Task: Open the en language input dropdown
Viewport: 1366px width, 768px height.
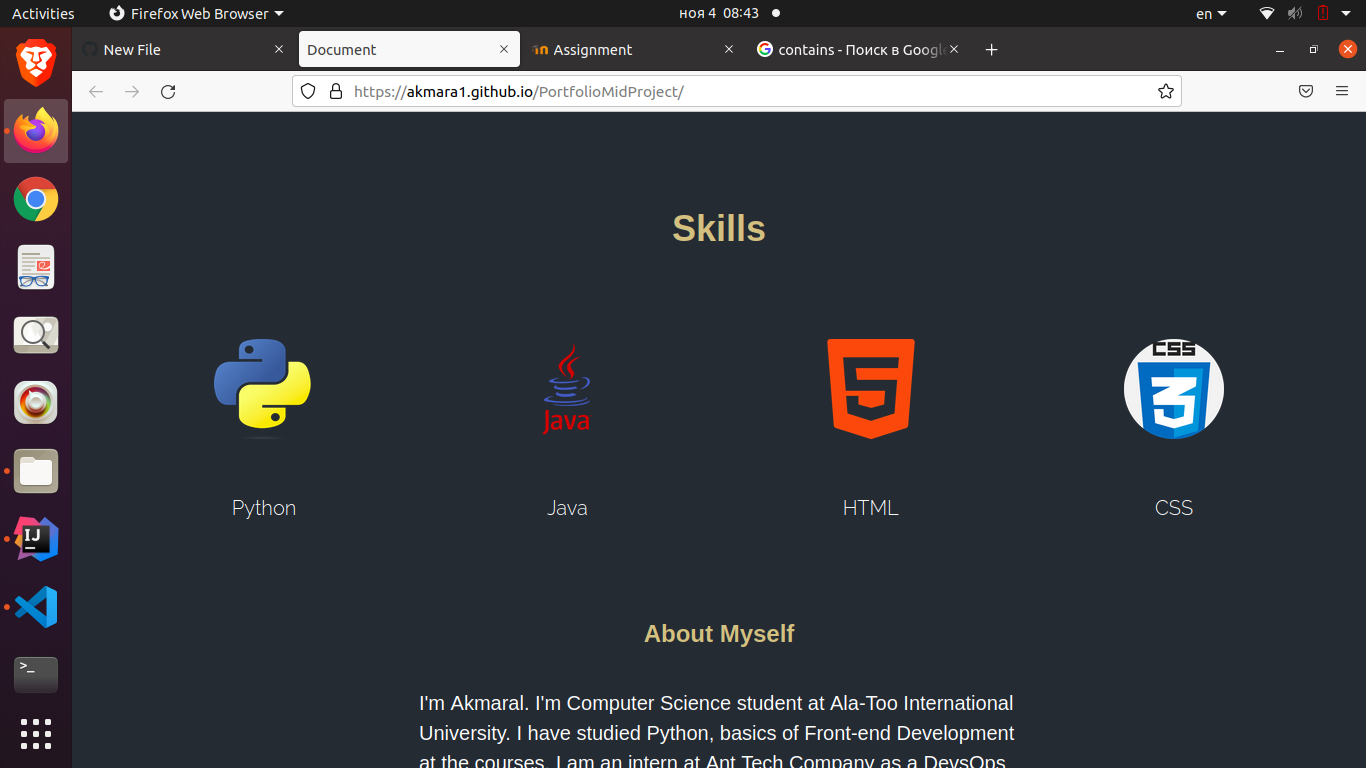Action: 1209,13
